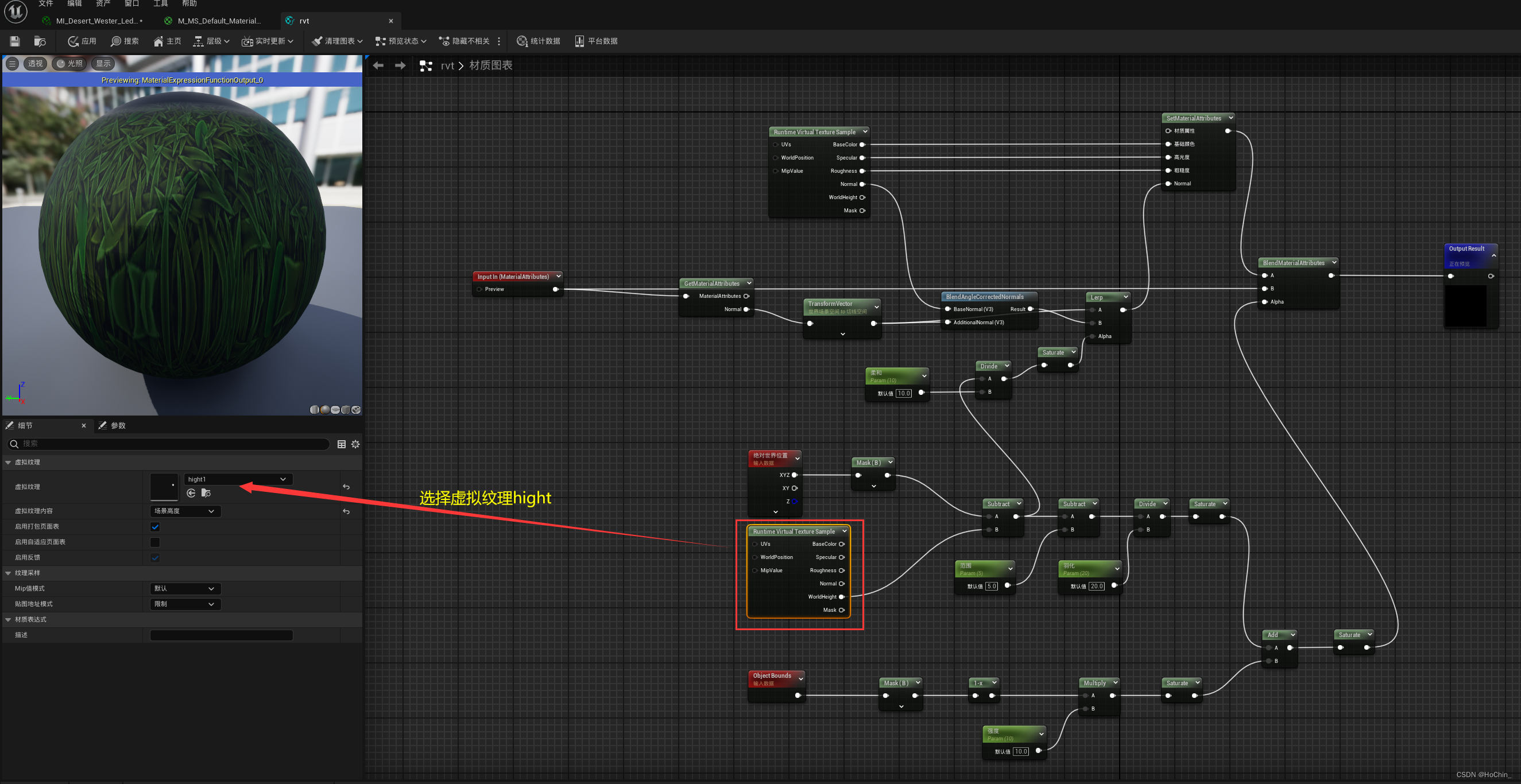The width and height of the screenshot is (1521, 784).
Task: Collapse the 纹理采样 section
Action: pos(8,573)
